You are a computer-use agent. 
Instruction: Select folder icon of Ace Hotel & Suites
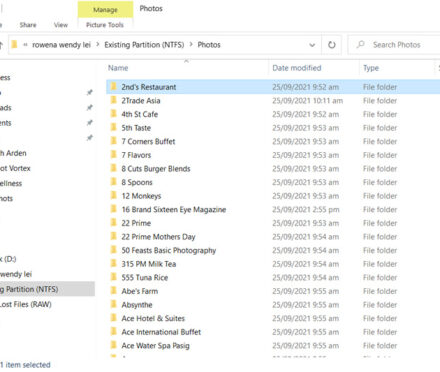[x=114, y=318]
